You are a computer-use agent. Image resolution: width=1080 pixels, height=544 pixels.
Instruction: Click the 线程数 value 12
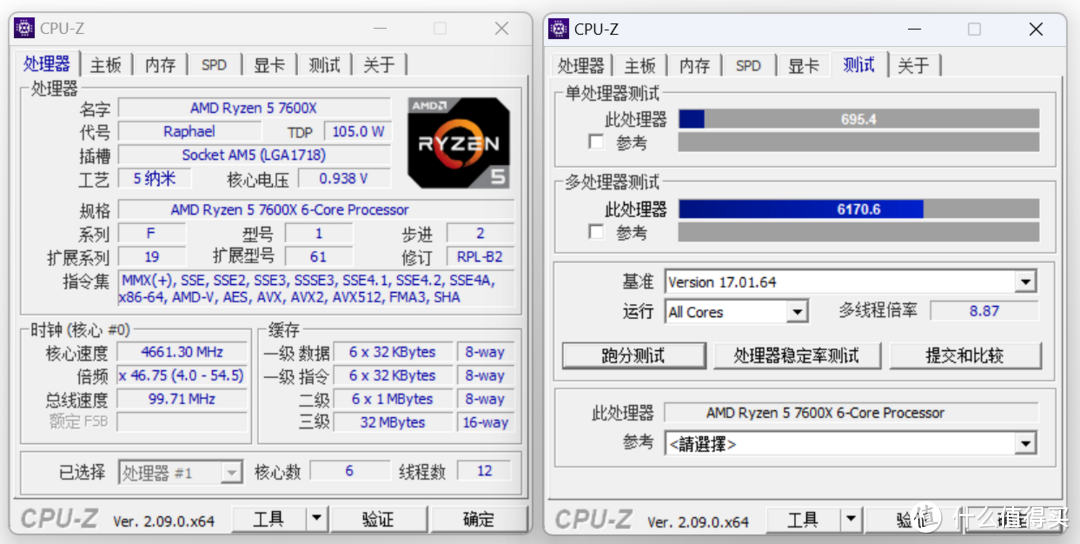point(484,471)
